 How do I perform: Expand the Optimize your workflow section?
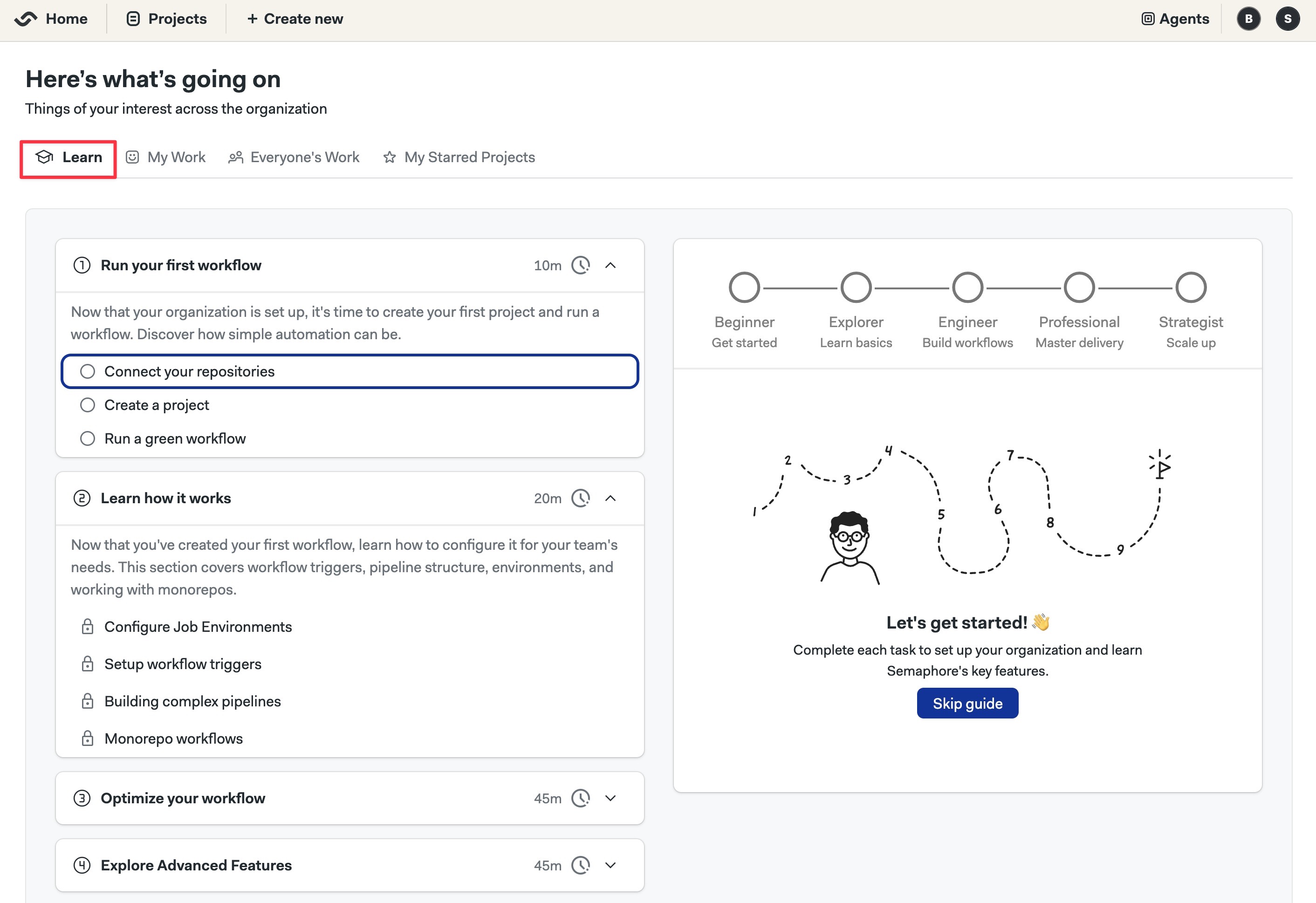[610, 798]
